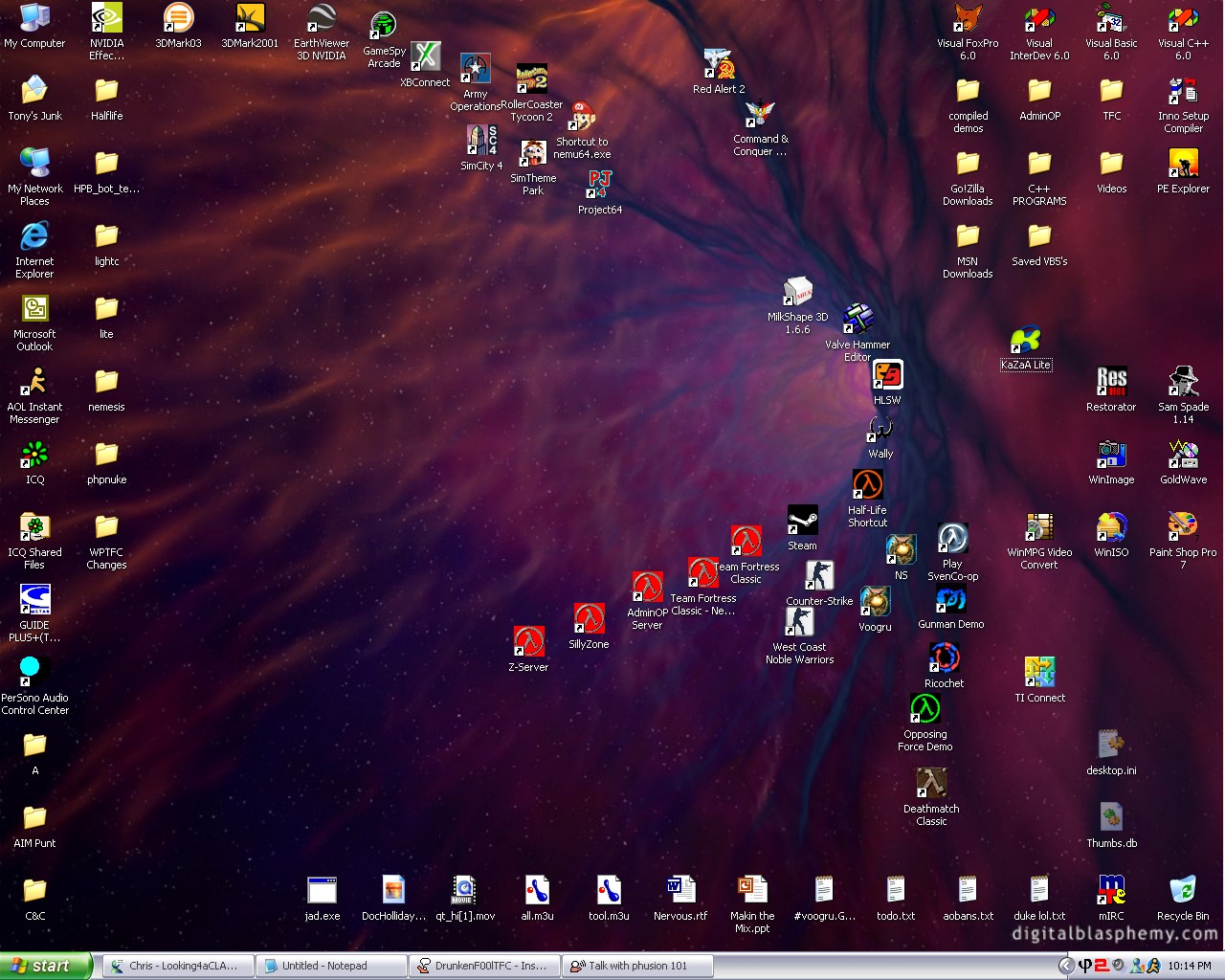Open GameSpy Arcade shortcut
This screenshot has height=980, width=1225.
384,40
